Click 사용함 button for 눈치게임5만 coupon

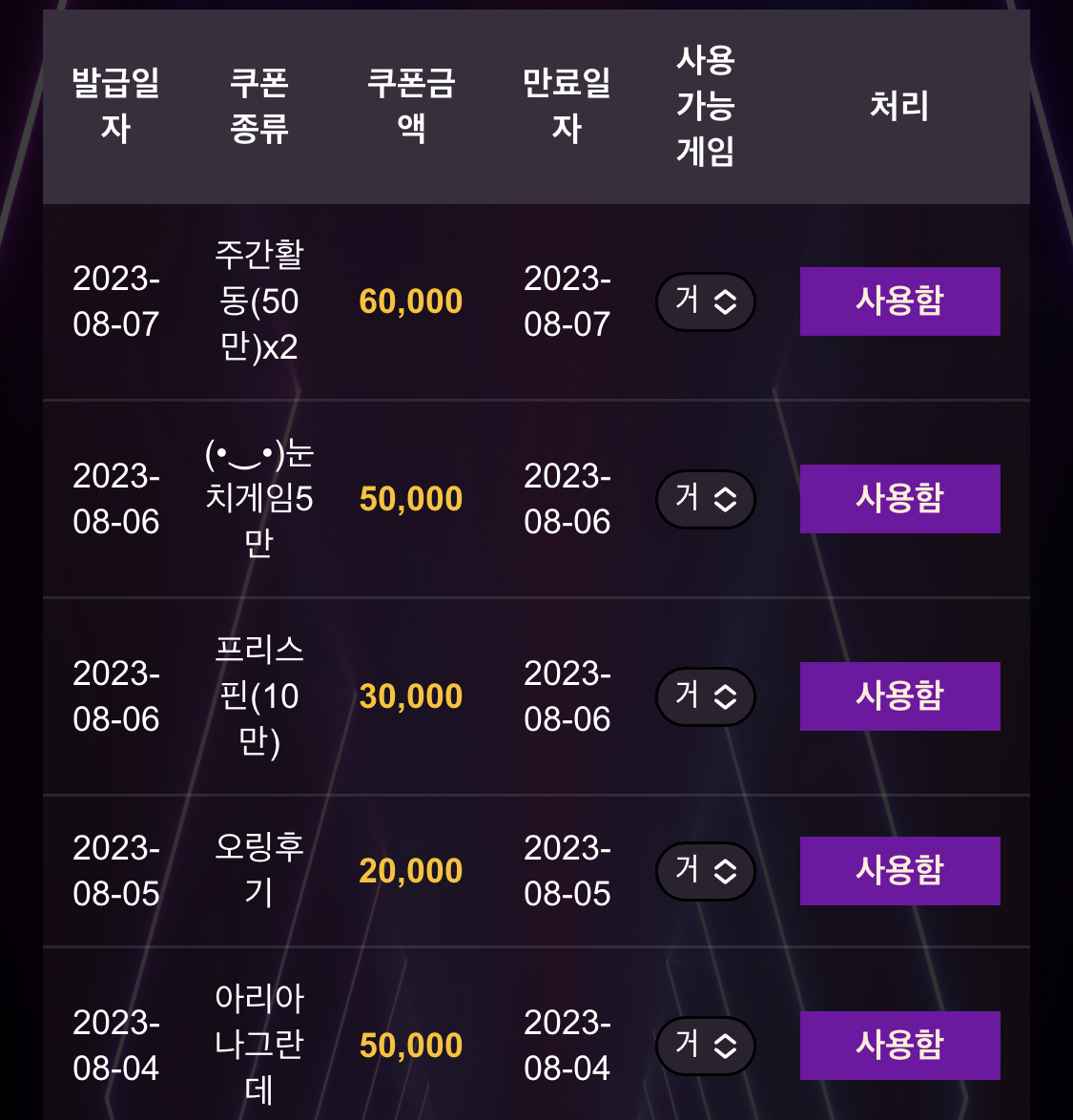[899, 499]
